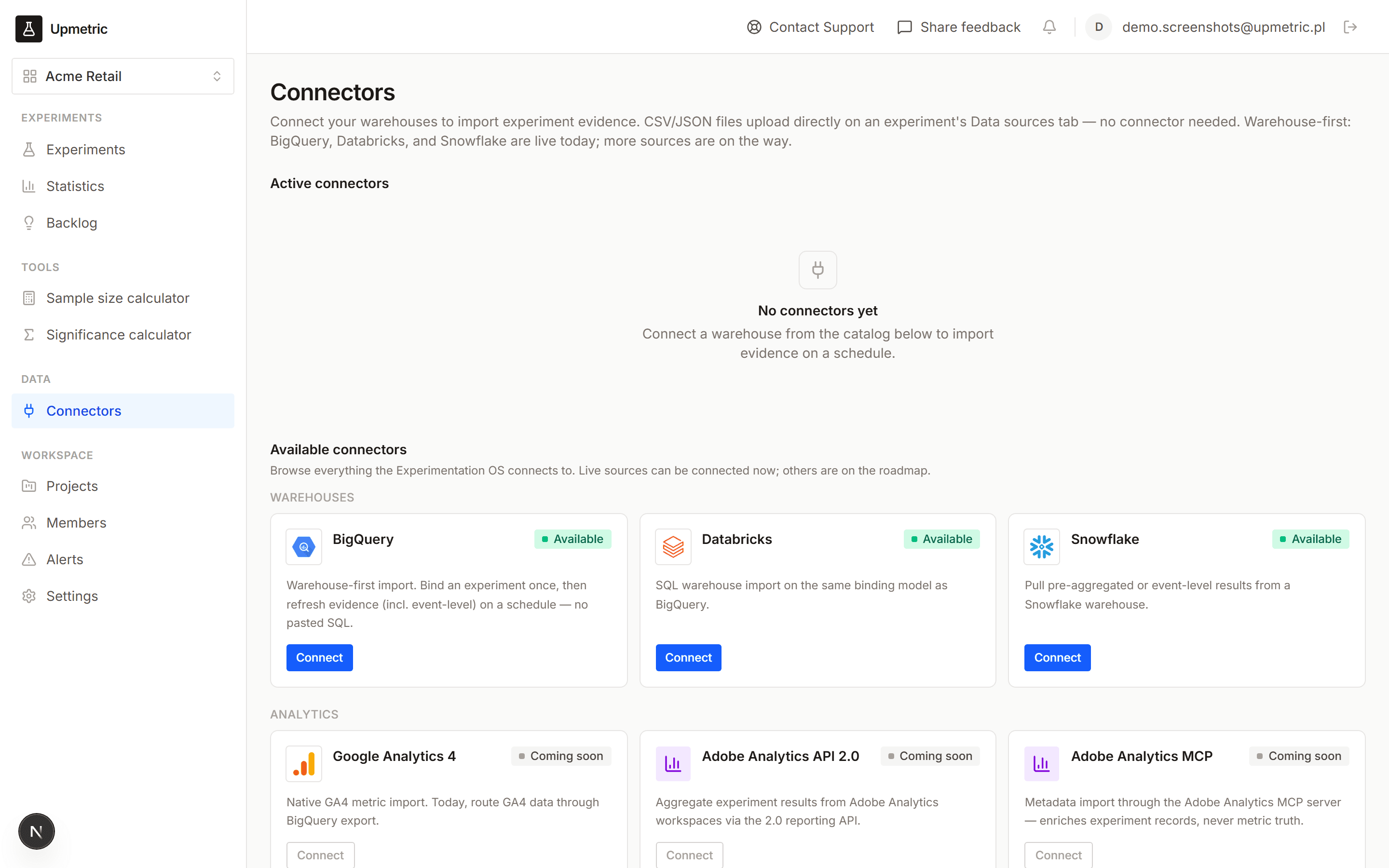Open the Members page
The image size is (1389, 868).
click(123, 523)
